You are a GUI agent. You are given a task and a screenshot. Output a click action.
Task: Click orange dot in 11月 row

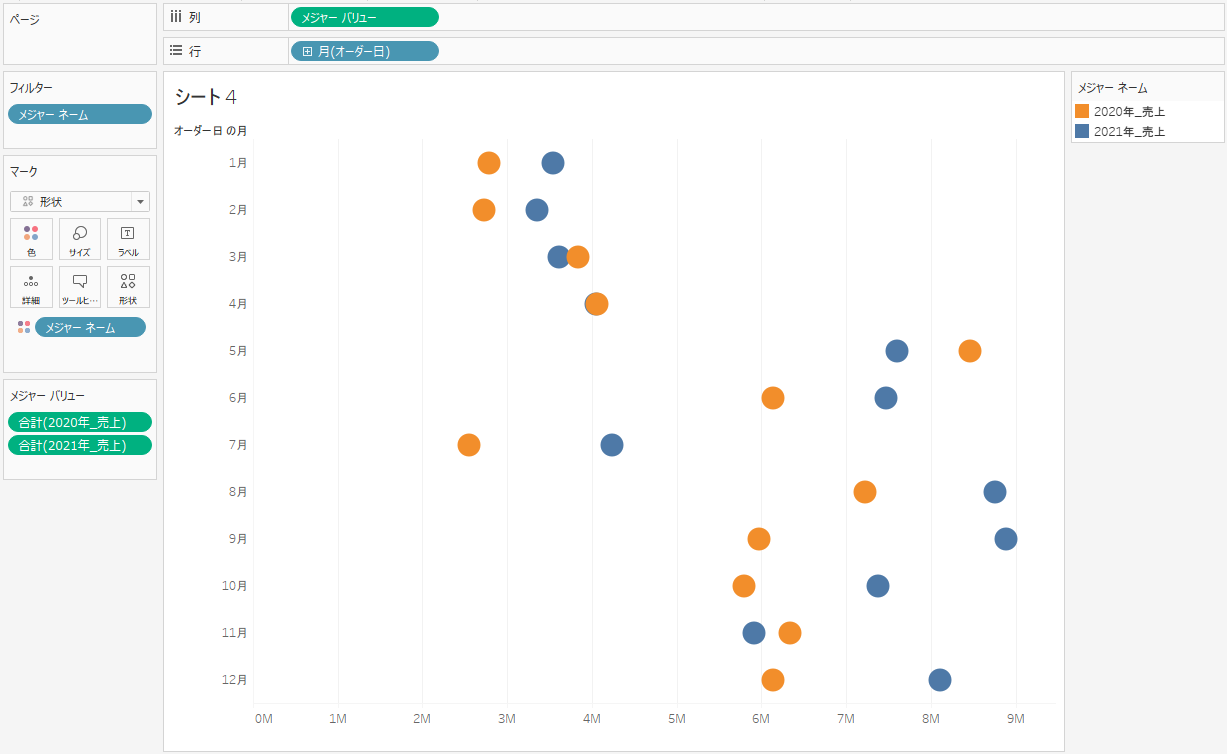(x=790, y=633)
